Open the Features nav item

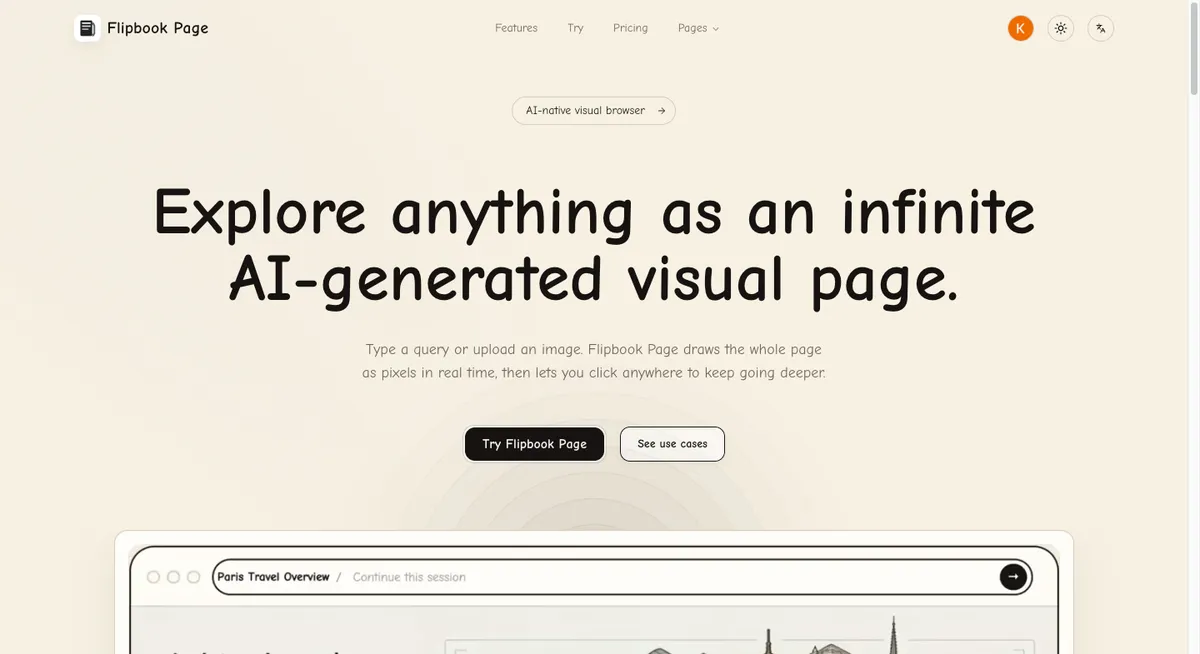pos(516,28)
